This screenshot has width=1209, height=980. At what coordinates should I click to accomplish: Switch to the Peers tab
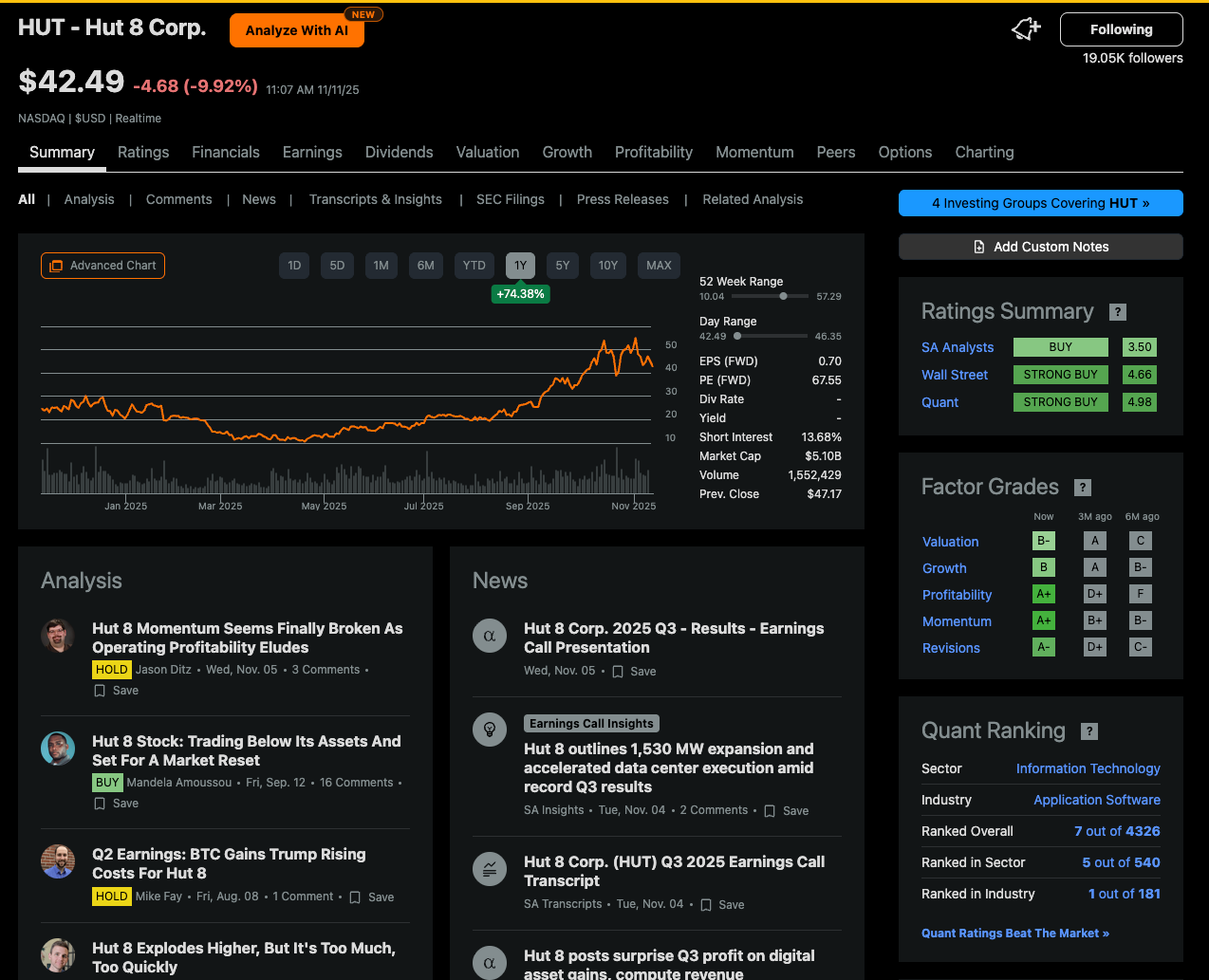[x=836, y=152]
